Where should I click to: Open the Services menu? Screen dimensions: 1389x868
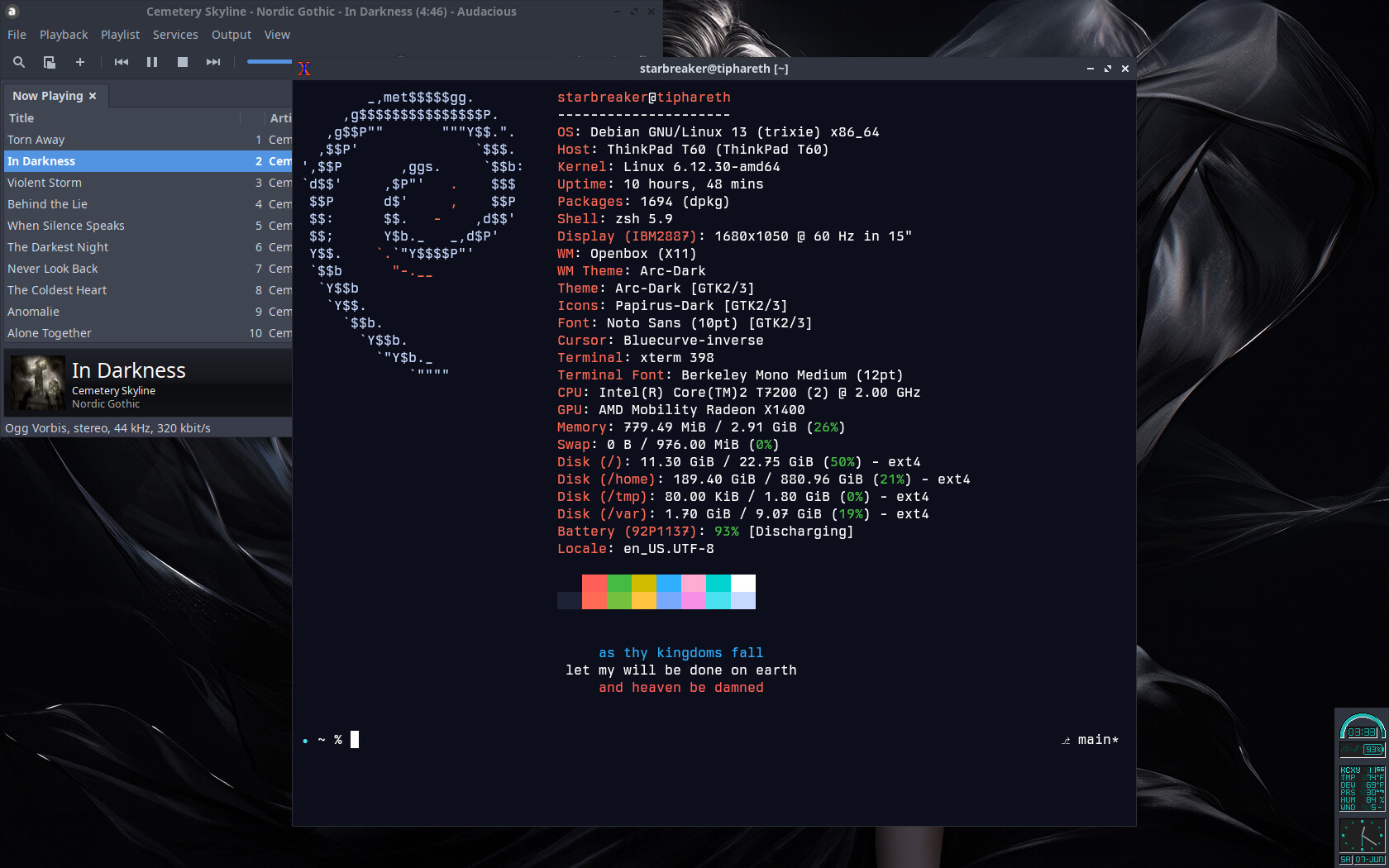coord(175,35)
